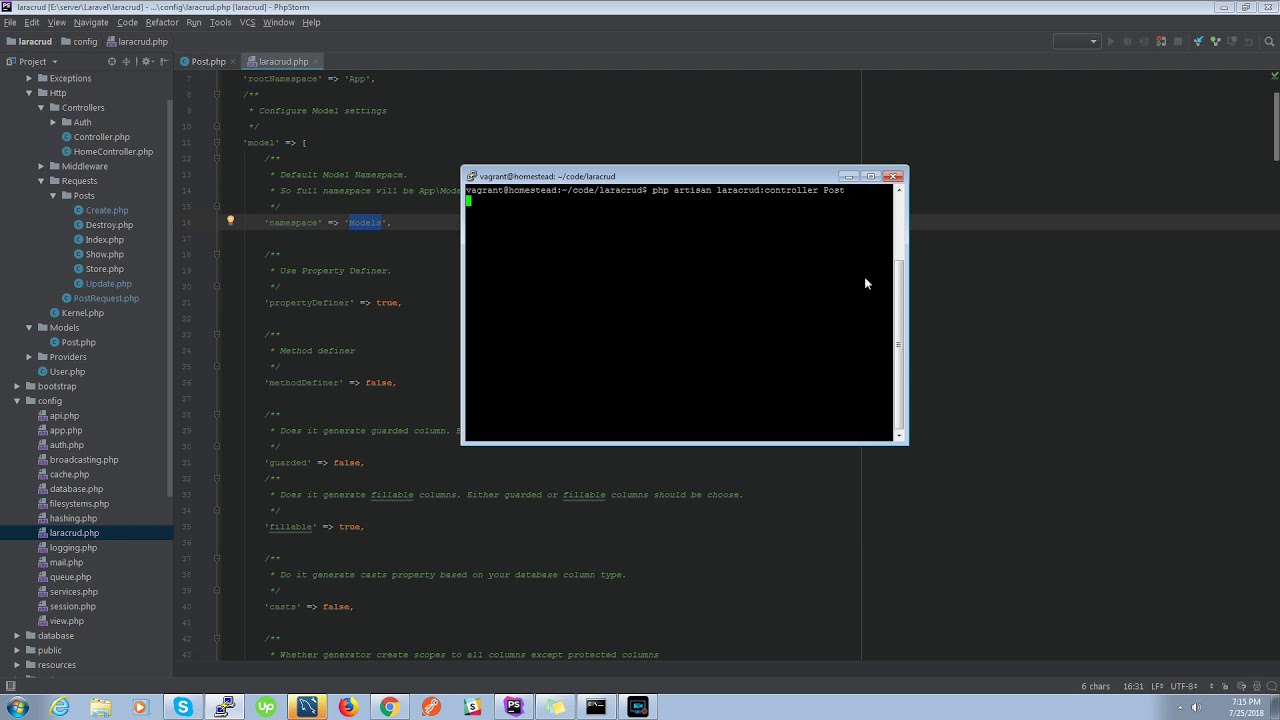This screenshot has height=720, width=1280.
Task: Open Search Everywhere magnifier icon
Action: click(x=1270, y=42)
